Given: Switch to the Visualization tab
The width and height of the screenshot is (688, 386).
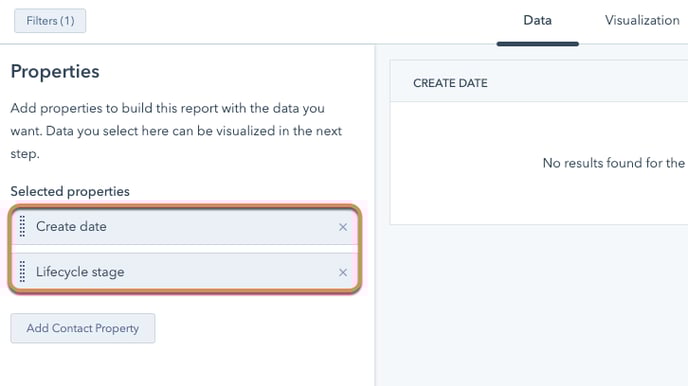Looking at the screenshot, I should pyautogui.click(x=642, y=20).
